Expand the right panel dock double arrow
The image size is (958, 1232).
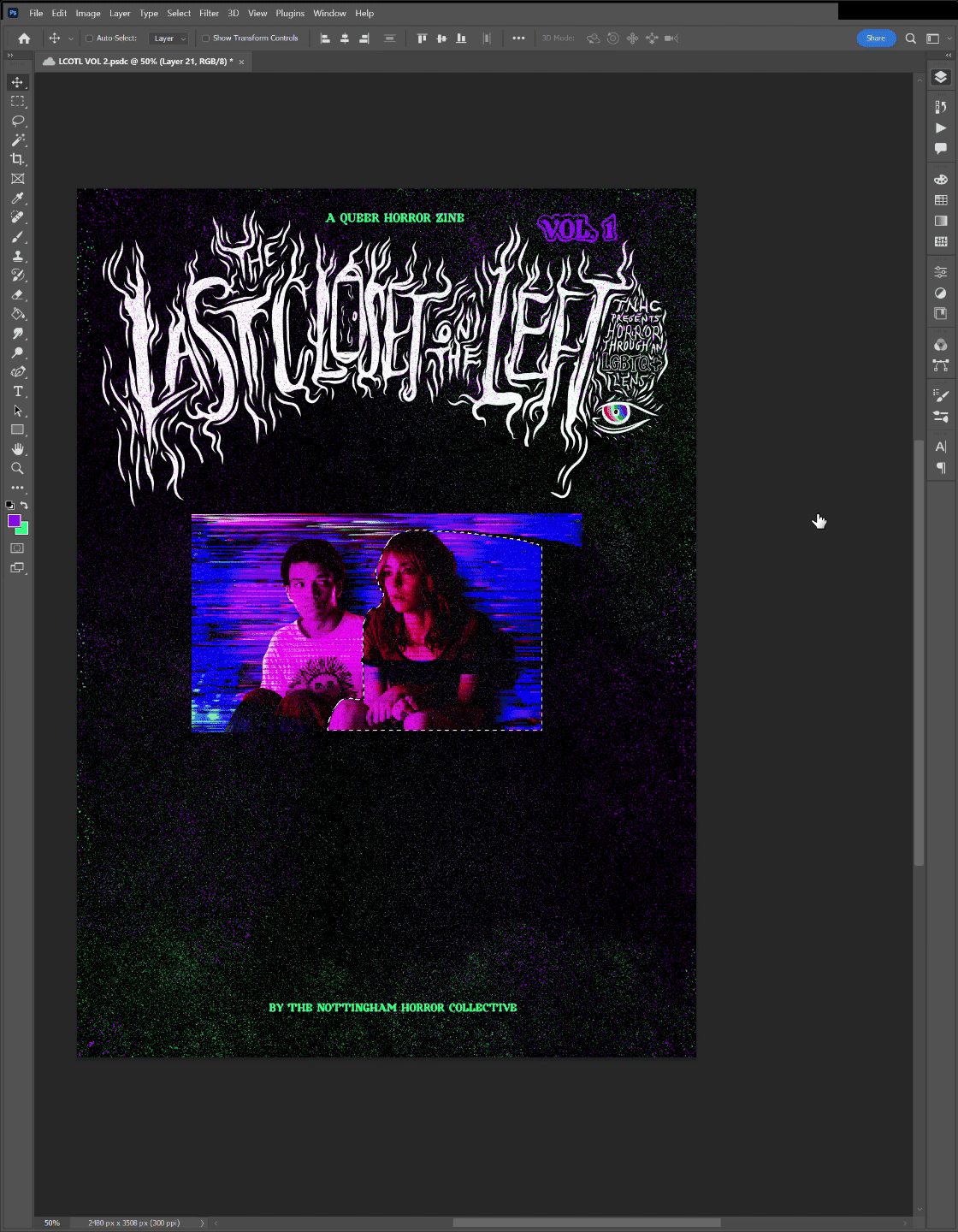[948, 55]
